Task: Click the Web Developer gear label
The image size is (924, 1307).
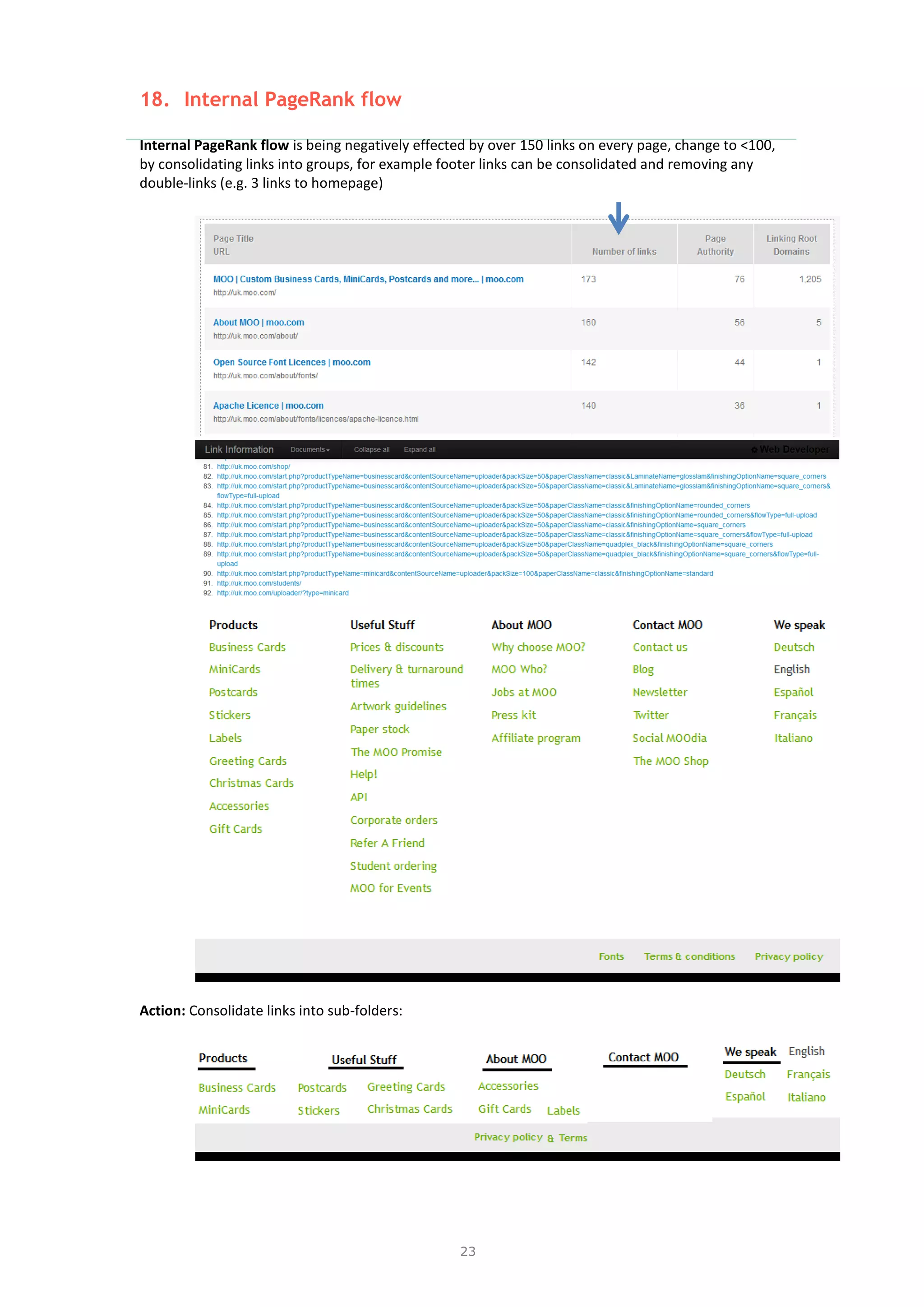Action: pyautogui.click(x=790, y=449)
